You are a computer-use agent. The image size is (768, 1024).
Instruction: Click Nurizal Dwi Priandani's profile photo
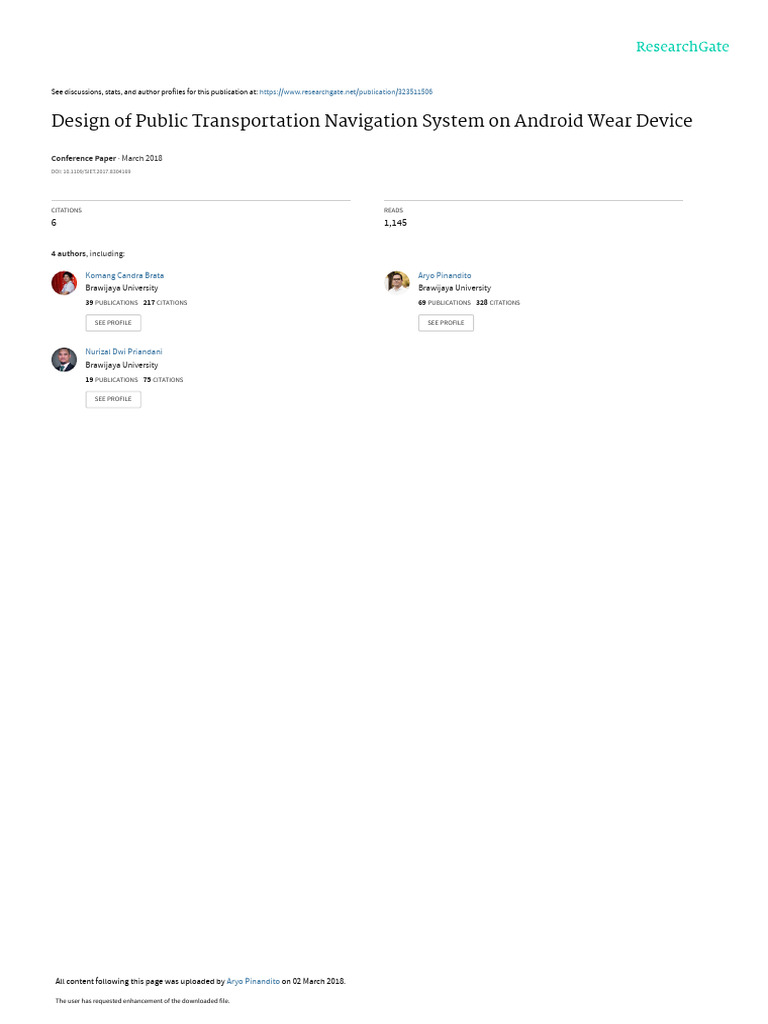click(64, 360)
